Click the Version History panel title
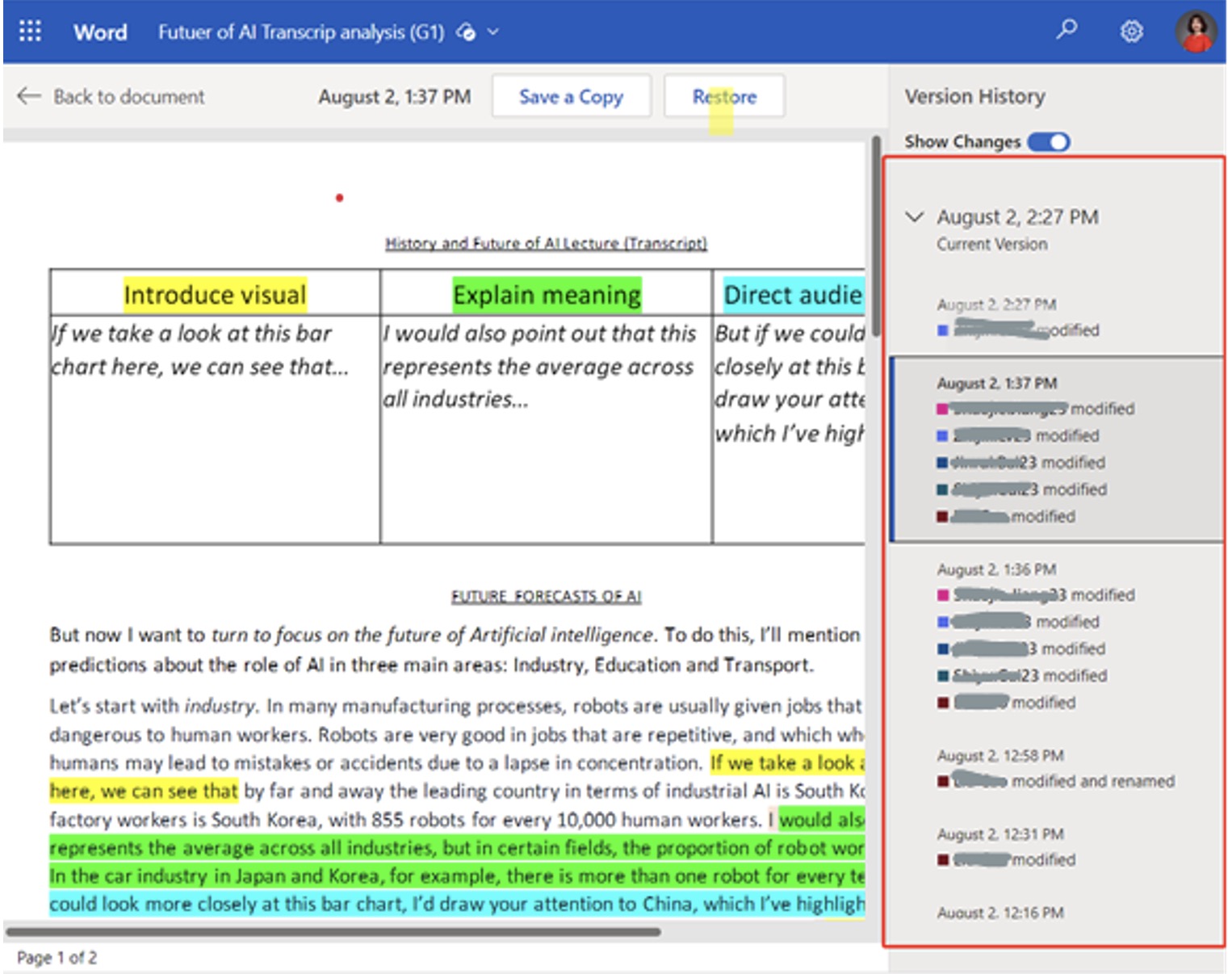The height and width of the screenshot is (974, 1232). tap(974, 97)
